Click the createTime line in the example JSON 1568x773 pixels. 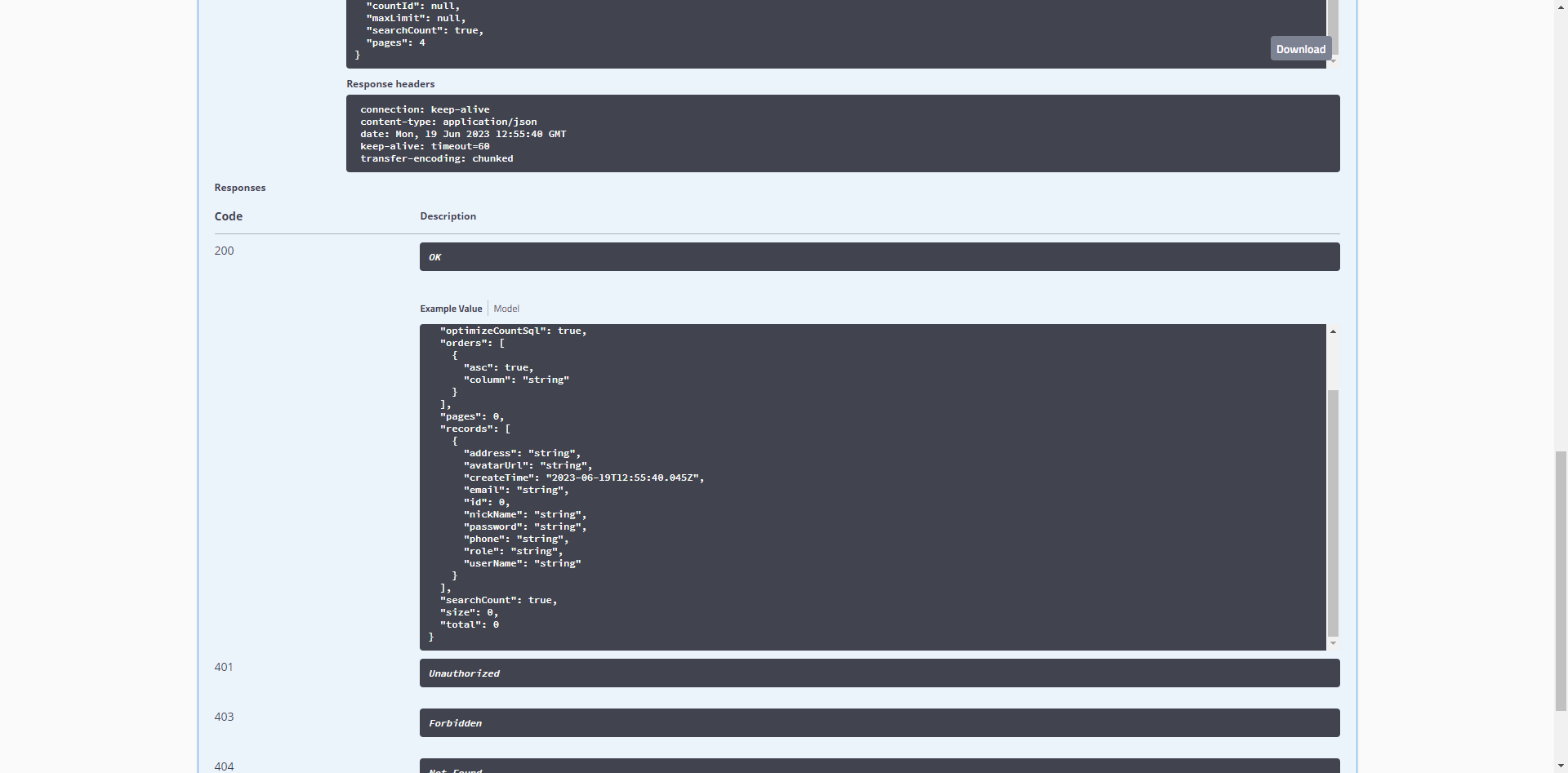pyautogui.click(x=583, y=478)
